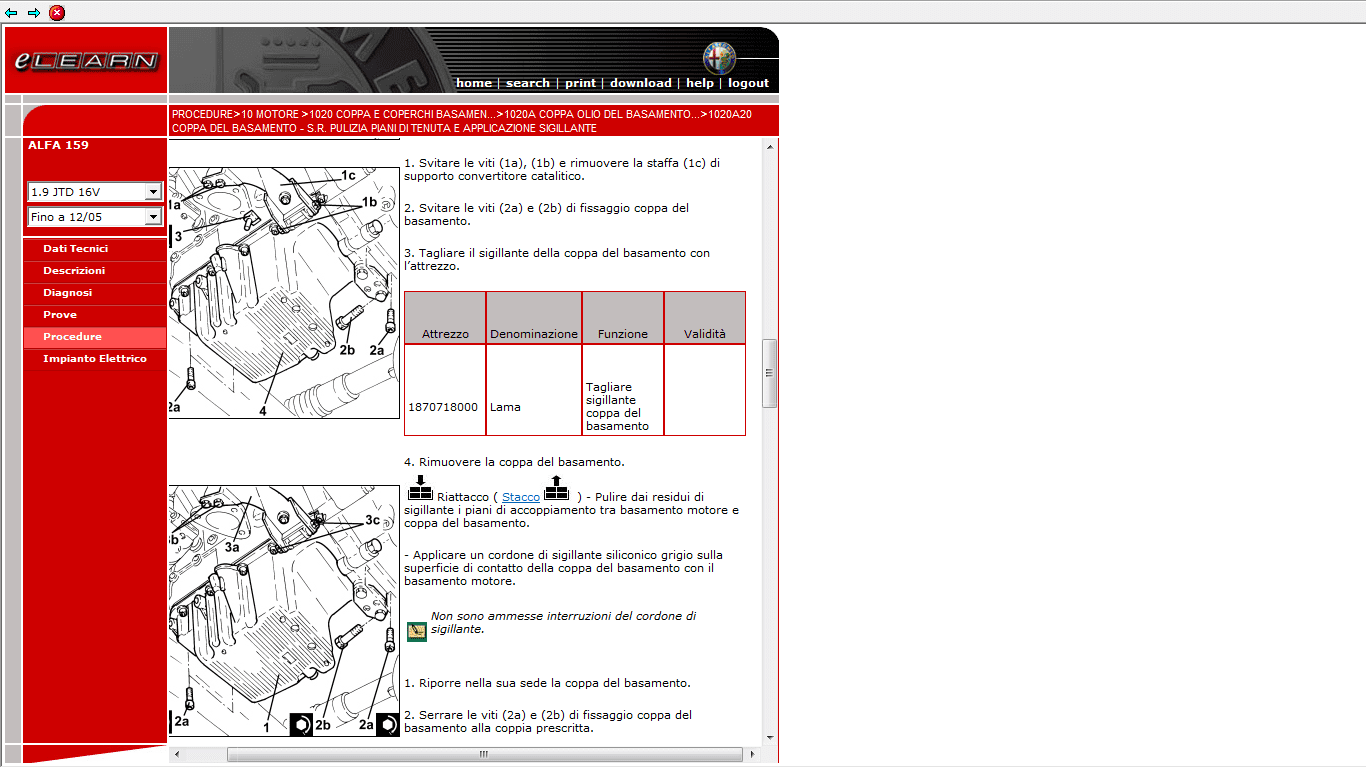The height and width of the screenshot is (768, 1366).
Task: Click 10 MOTORE in the breadcrumb
Action: pos(270,115)
